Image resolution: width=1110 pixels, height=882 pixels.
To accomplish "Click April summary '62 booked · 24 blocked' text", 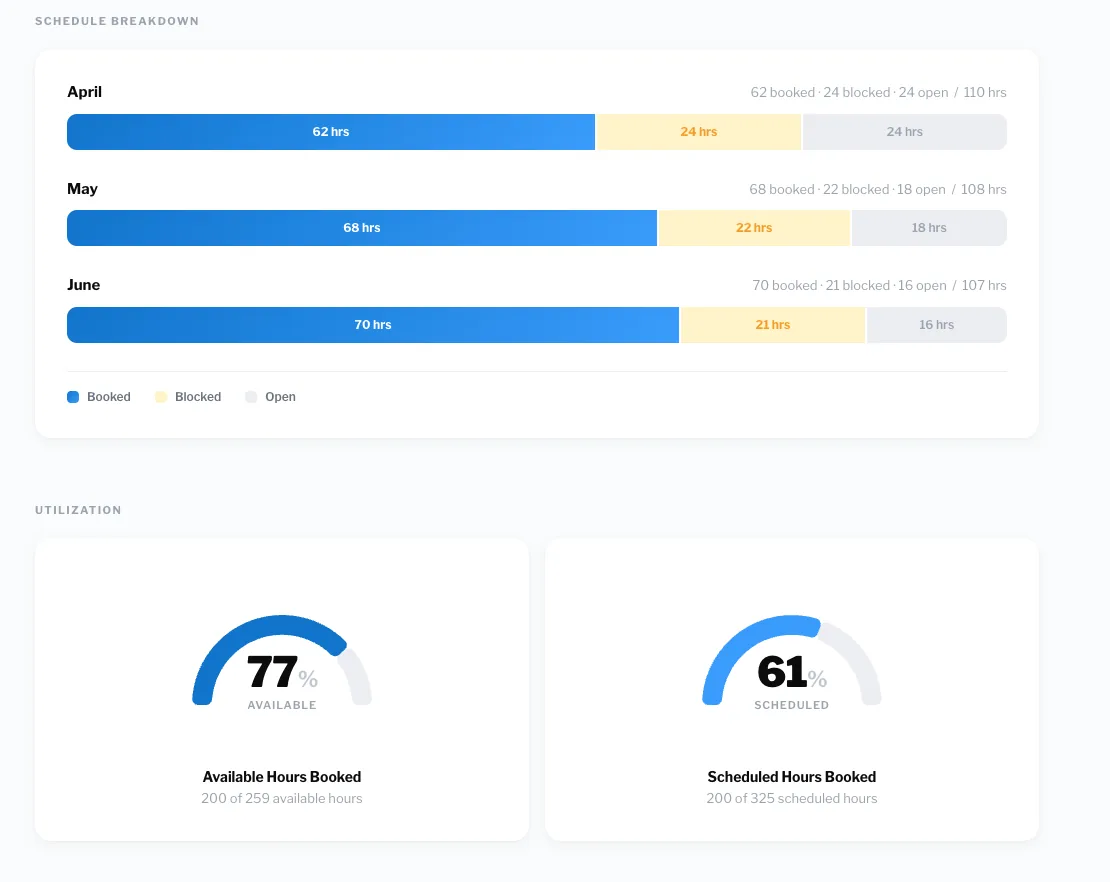I will coord(820,93).
